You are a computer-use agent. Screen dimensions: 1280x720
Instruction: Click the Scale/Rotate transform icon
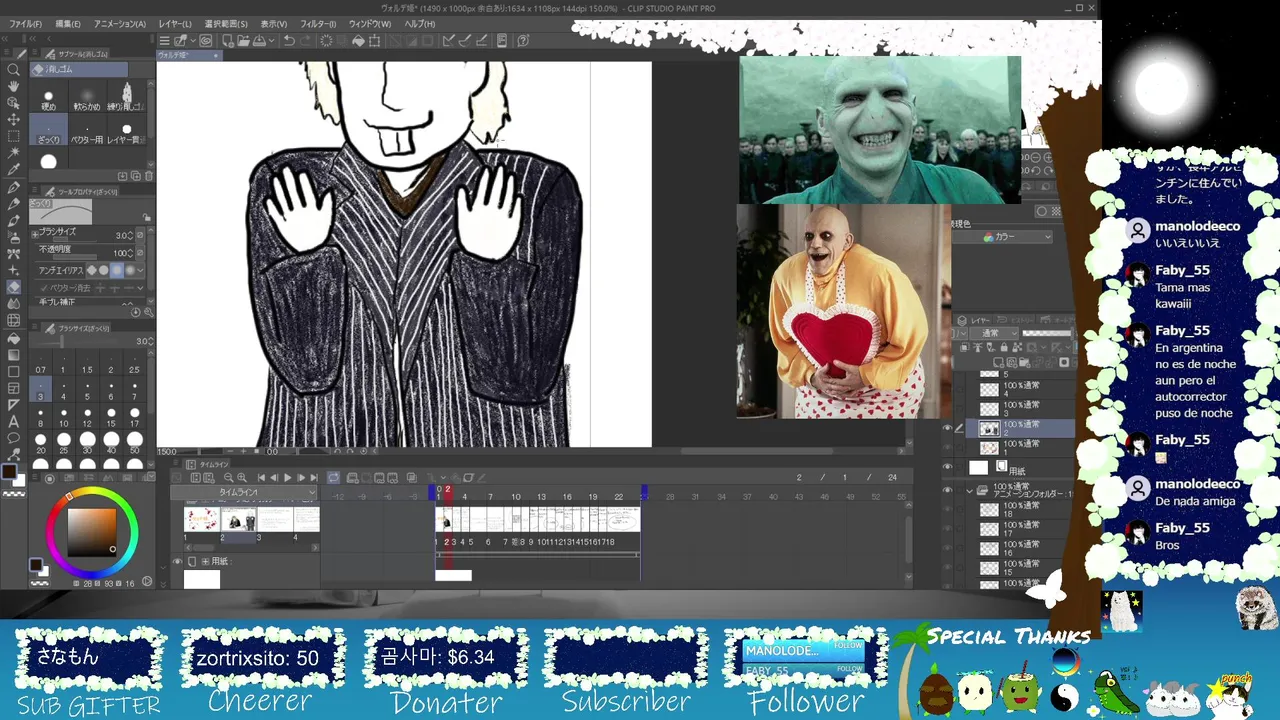(x=374, y=41)
